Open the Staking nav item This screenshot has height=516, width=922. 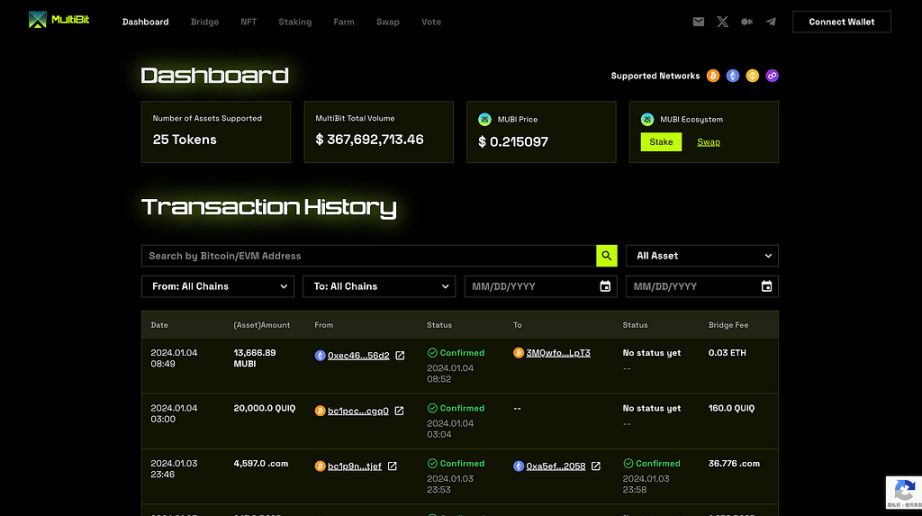295,22
